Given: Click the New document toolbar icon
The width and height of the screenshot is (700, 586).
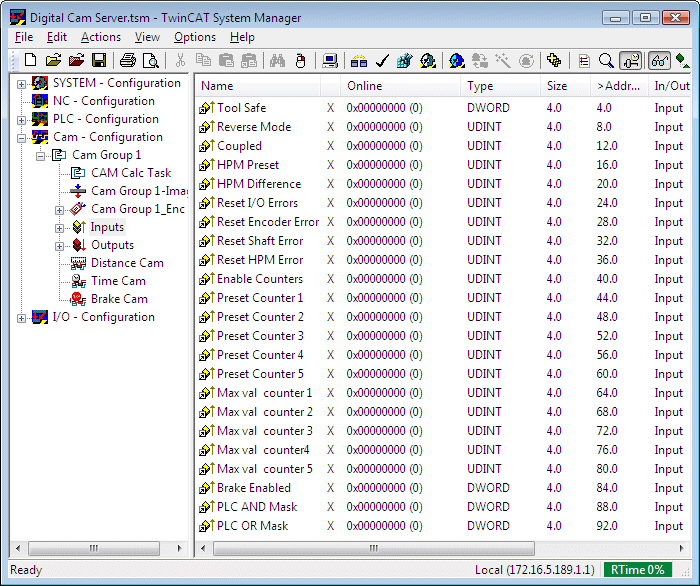Looking at the screenshot, I should click(x=30, y=61).
